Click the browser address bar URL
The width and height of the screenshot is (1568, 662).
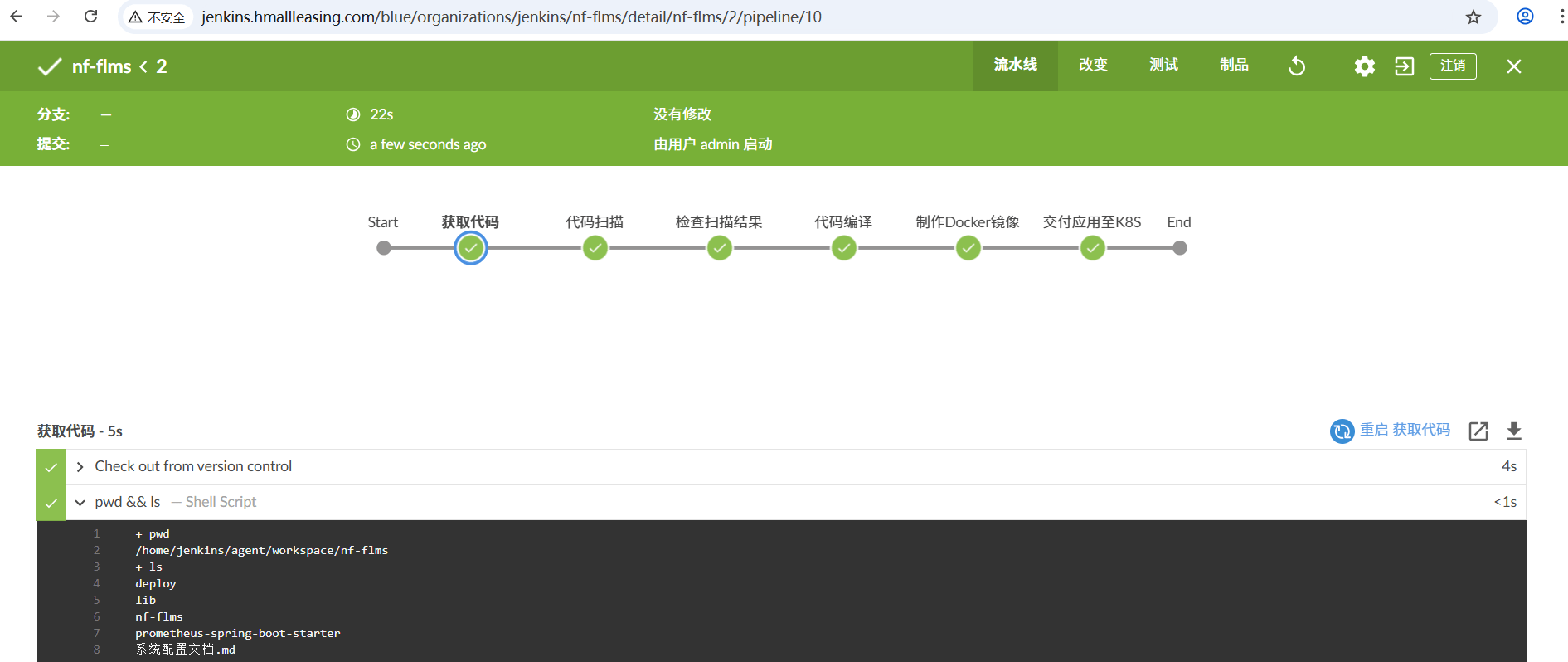click(511, 17)
